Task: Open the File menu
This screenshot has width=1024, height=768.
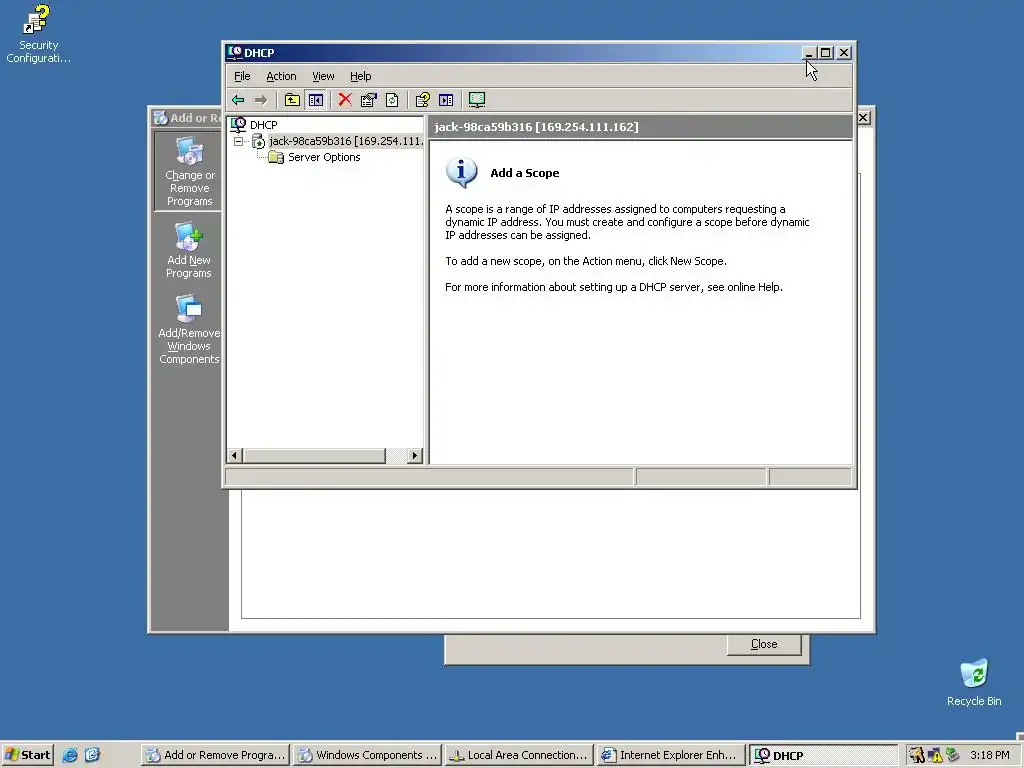Action: pyautogui.click(x=242, y=76)
